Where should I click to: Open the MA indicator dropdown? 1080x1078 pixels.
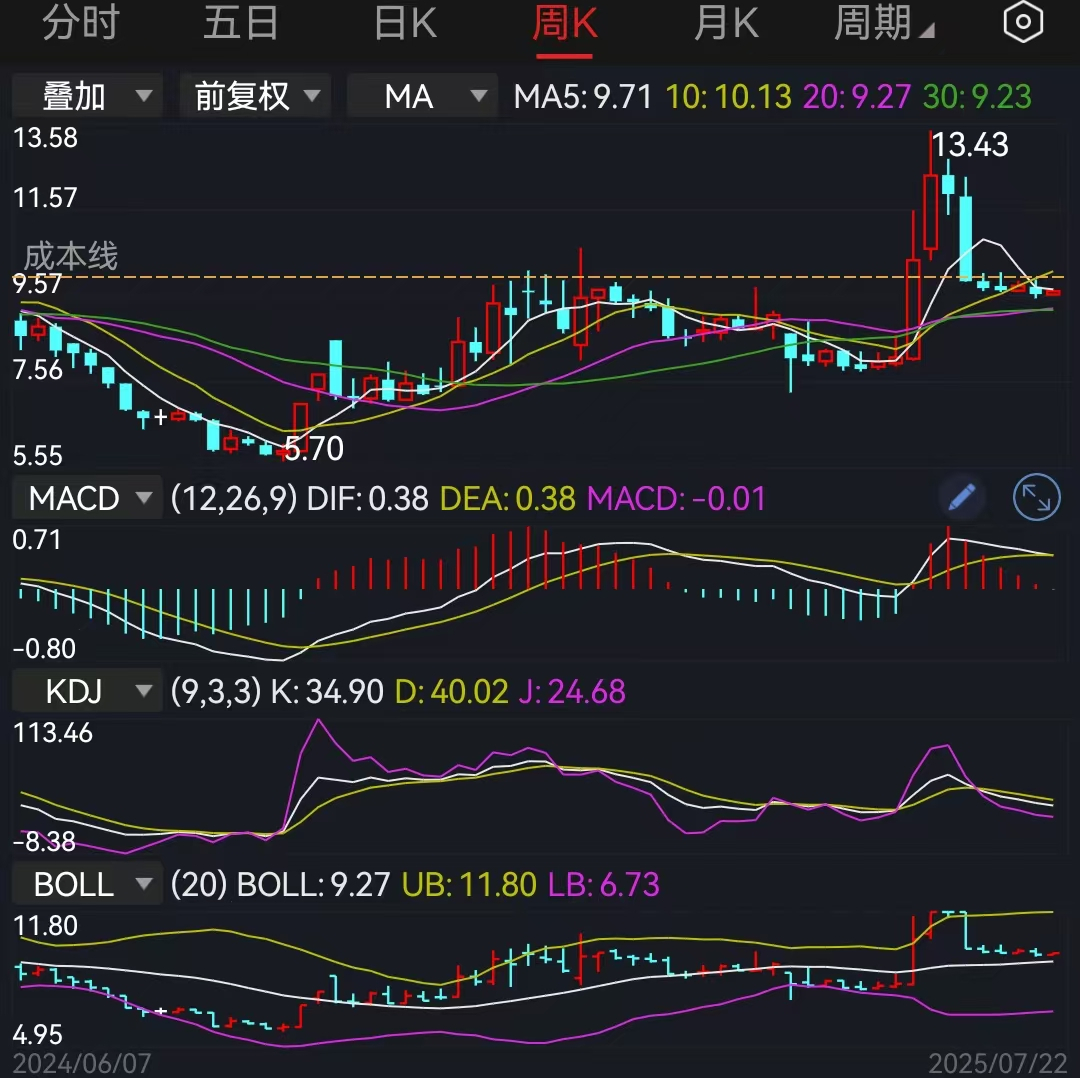click(x=422, y=96)
